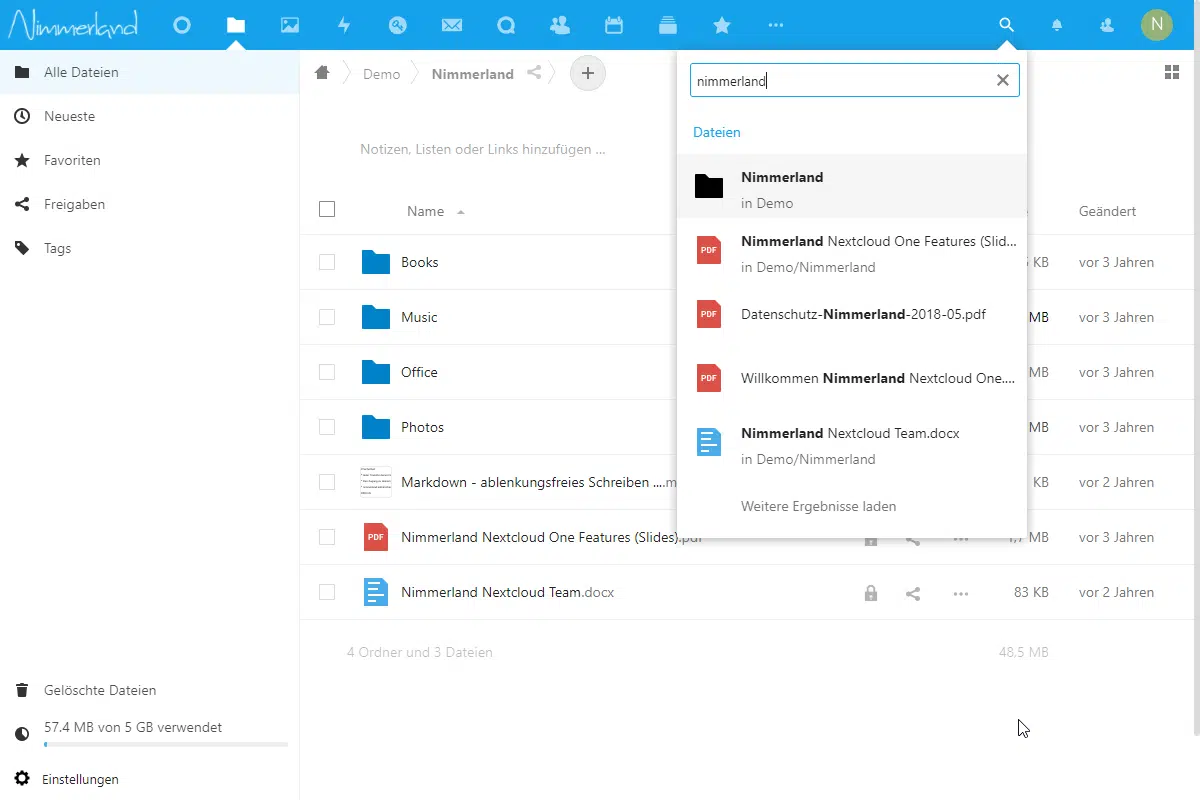The height and width of the screenshot is (800, 1200).
Task: Toggle the select-all checkbox in header
Action: 327,209
